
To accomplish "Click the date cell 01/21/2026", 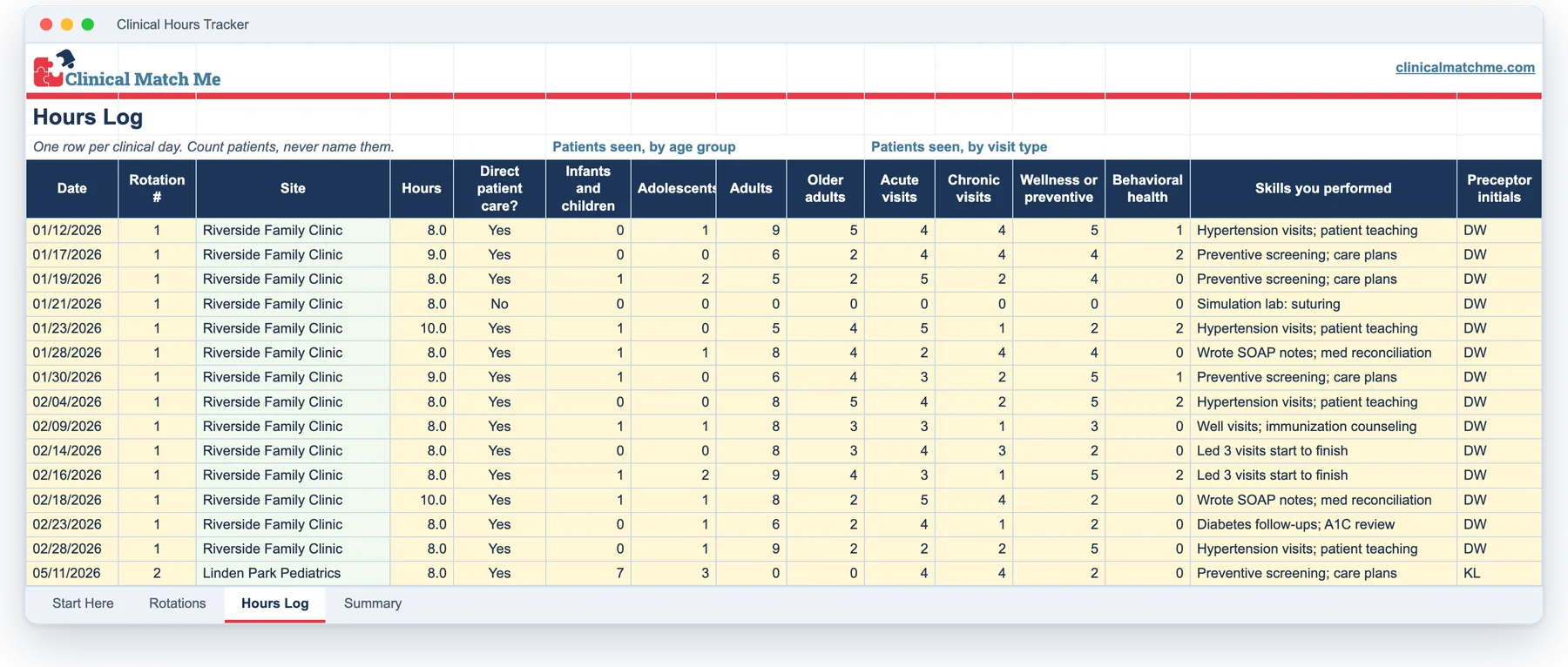I will click(x=72, y=304).
